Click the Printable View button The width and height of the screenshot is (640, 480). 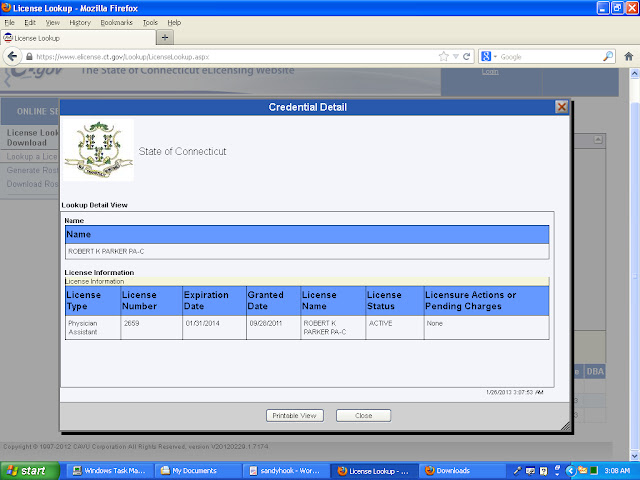click(x=295, y=416)
